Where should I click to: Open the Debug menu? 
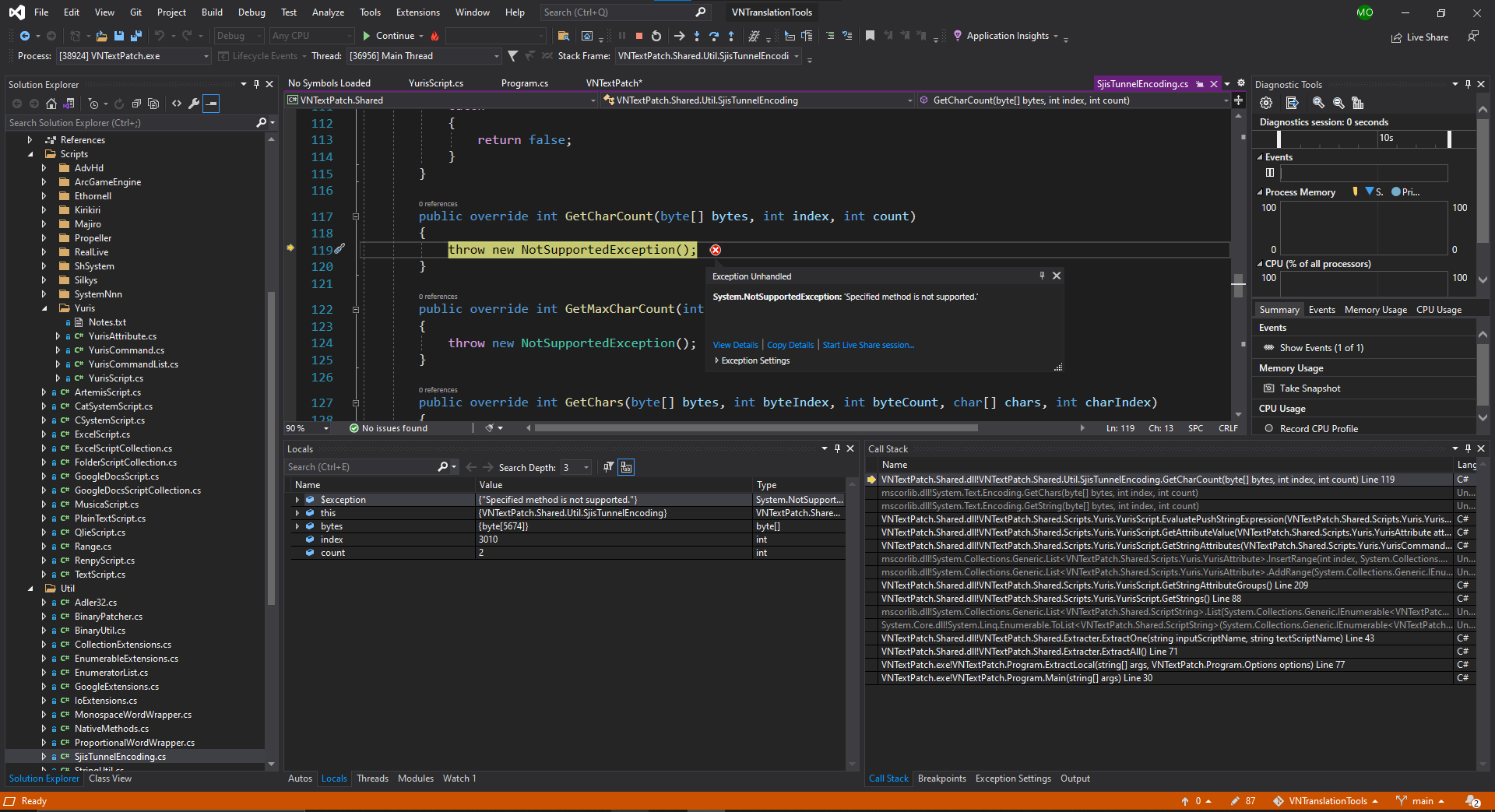pyautogui.click(x=251, y=12)
